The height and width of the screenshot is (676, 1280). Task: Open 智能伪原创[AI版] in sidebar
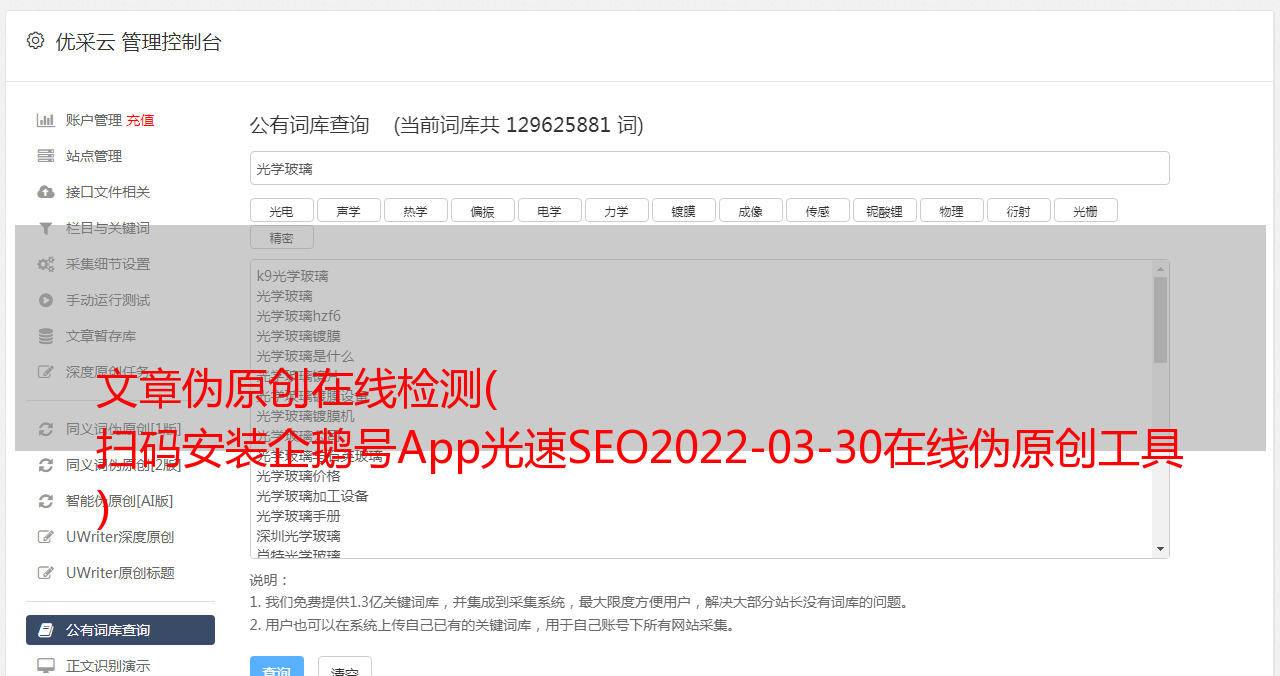[x=120, y=501]
